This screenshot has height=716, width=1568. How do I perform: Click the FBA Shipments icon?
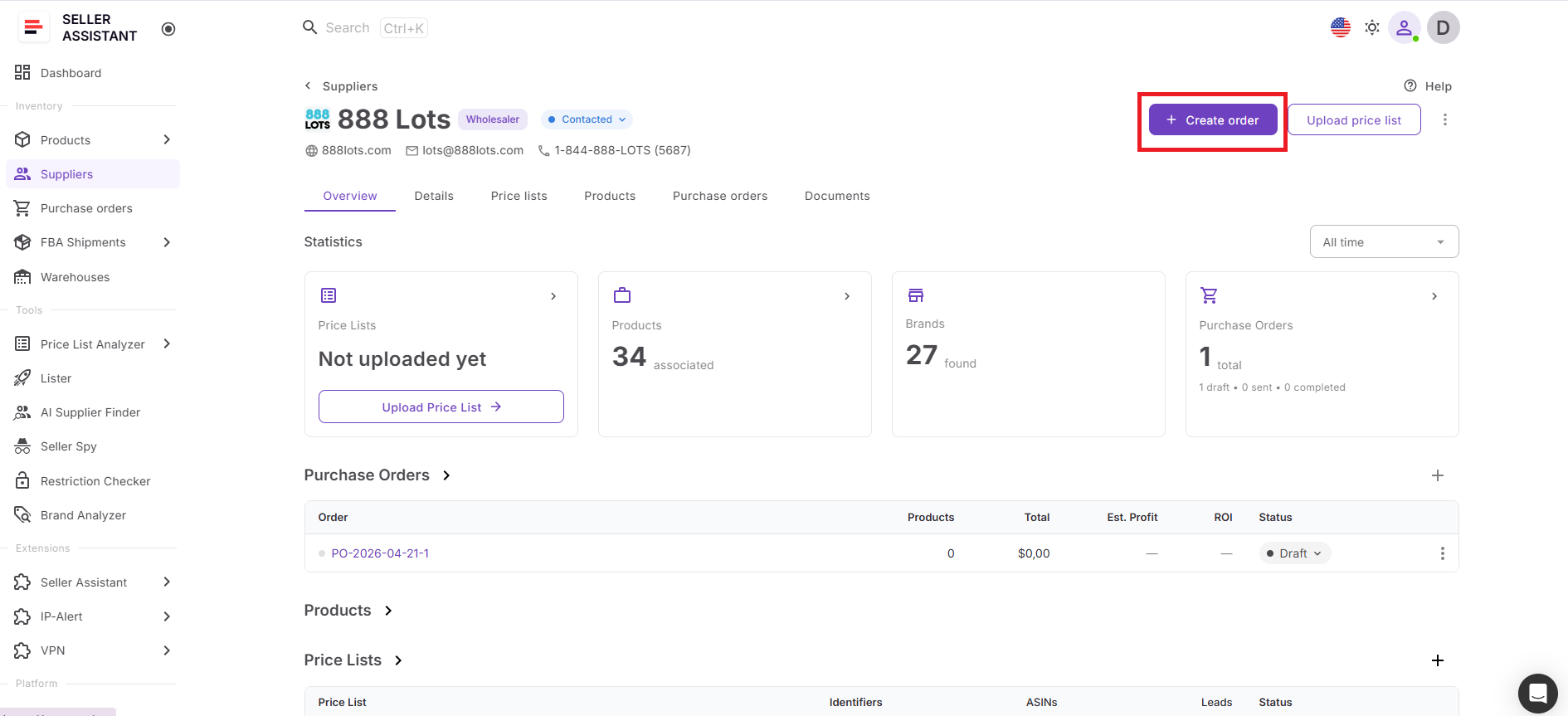(22, 242)
